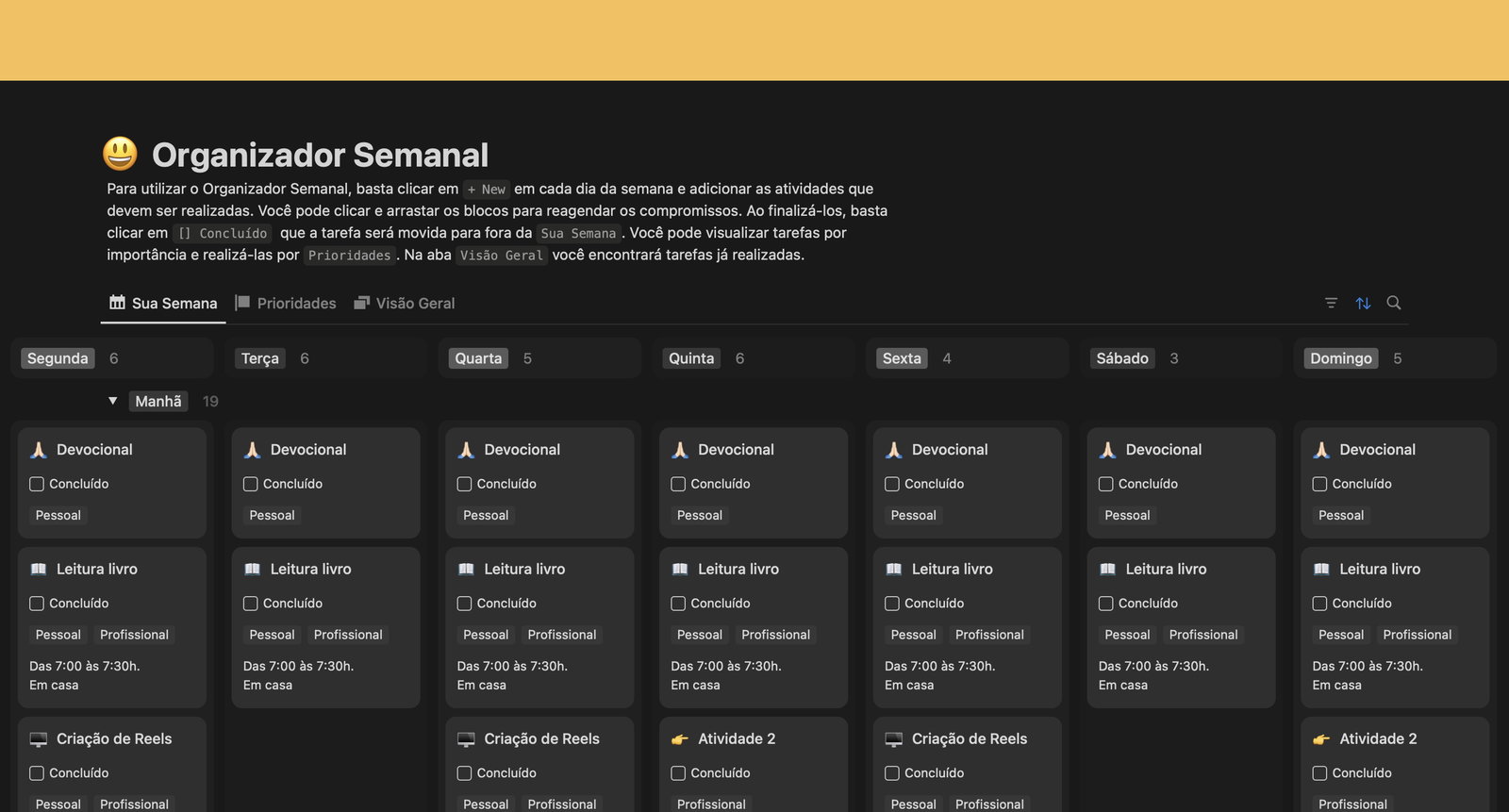This screenshot has width=1509, height=812.
Task: Mark Sexta's Leitura livro as Concluído
Action: pyautogui.click(x=892, y=604)
